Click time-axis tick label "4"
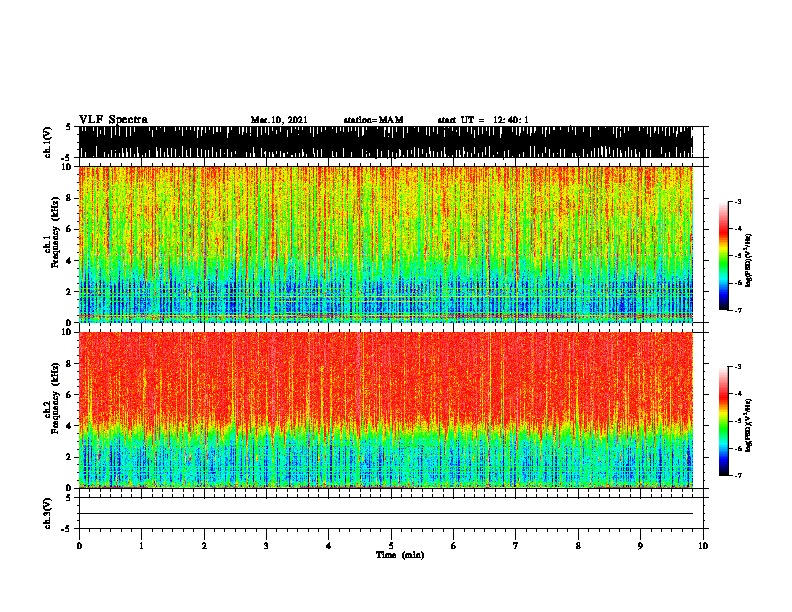Viewport: 792px width, 612px height. [x=329, y=545]
